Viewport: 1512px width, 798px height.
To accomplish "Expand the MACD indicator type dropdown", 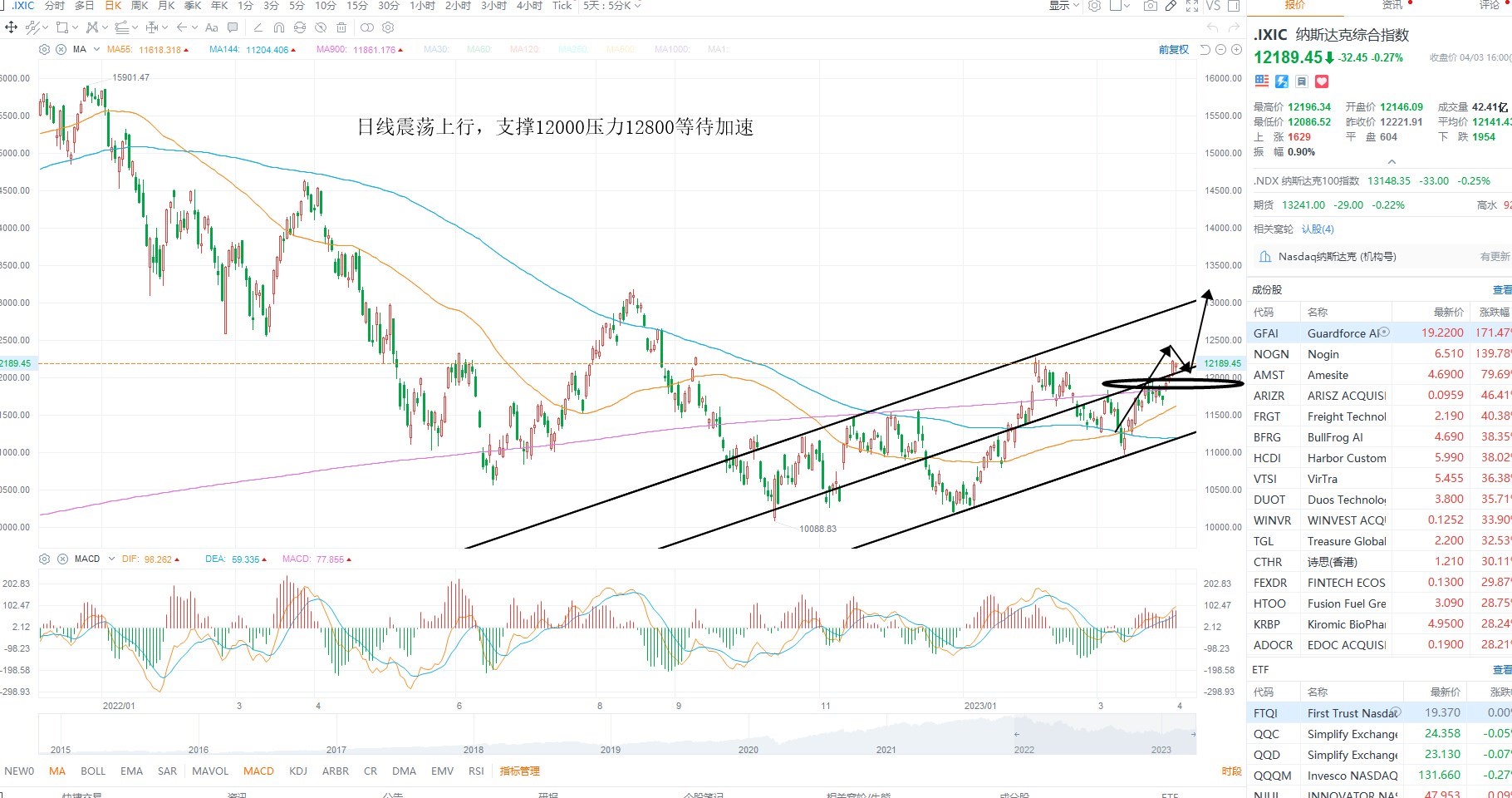I will coord(112,559).
